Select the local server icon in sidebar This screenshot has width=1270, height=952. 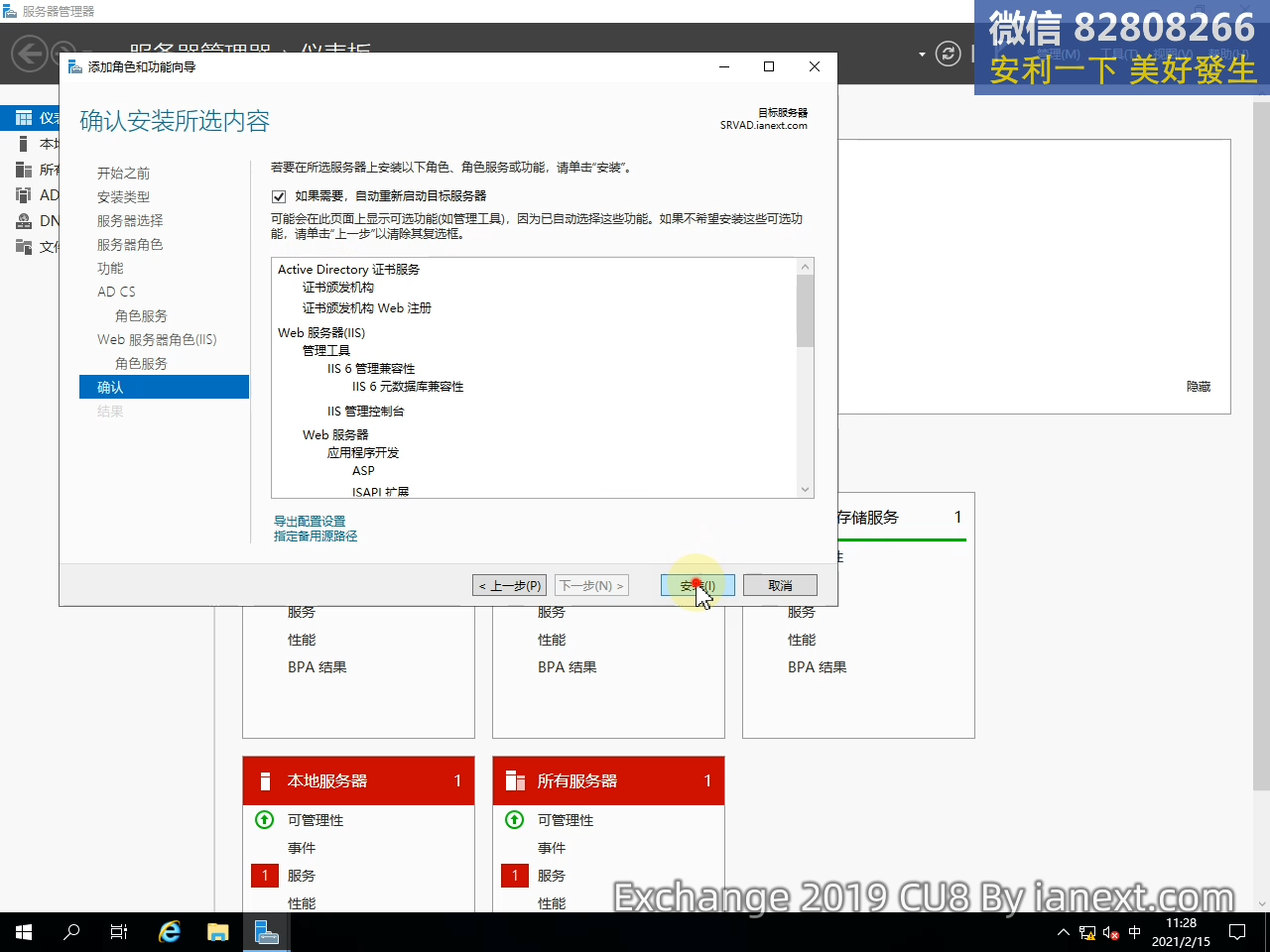click(24, 144)
